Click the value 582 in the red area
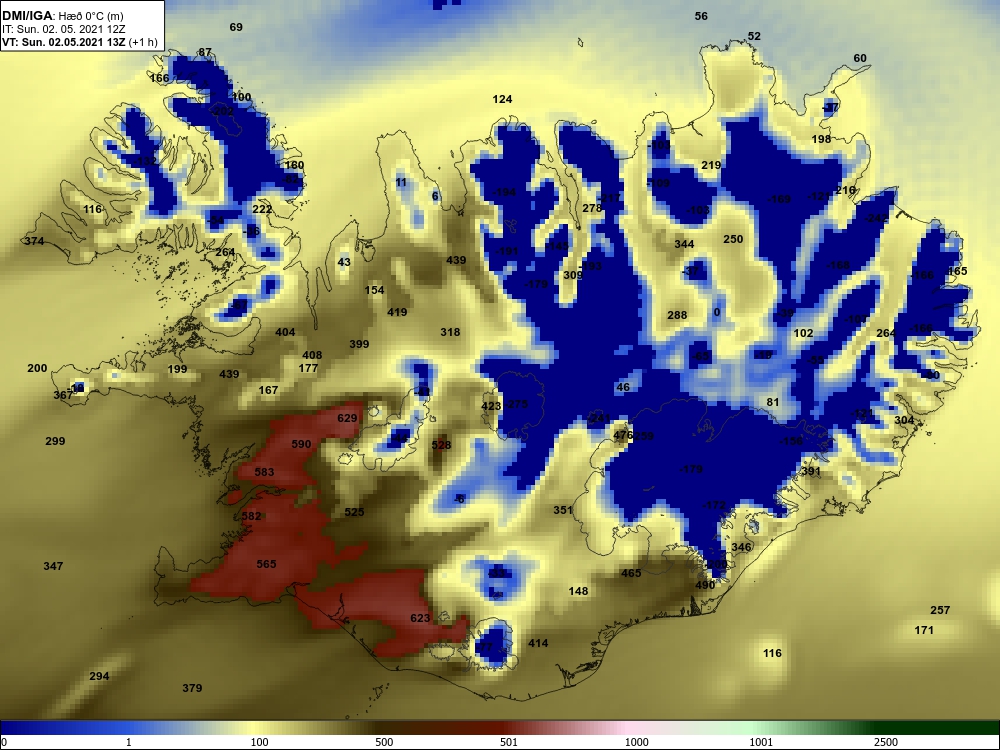 point(251,515)
